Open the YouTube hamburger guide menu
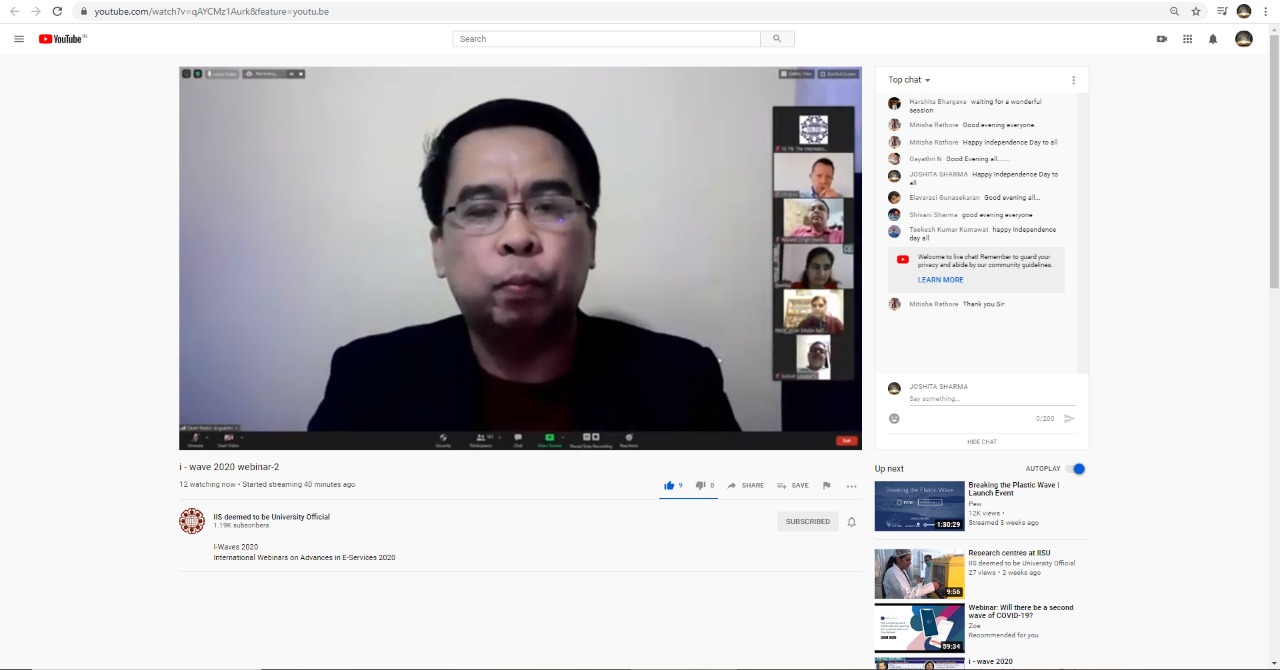The width and height of the screenshot is (1280, 670). click(19, 39)
